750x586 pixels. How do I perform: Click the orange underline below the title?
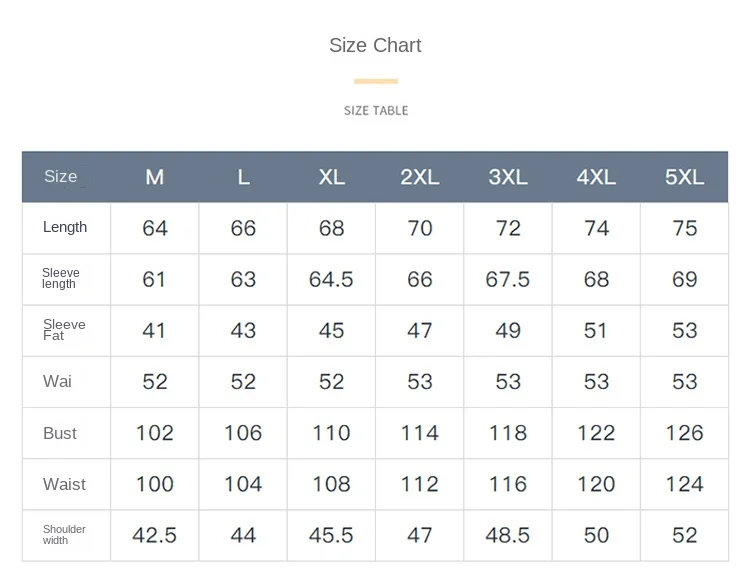click(376, 81)
